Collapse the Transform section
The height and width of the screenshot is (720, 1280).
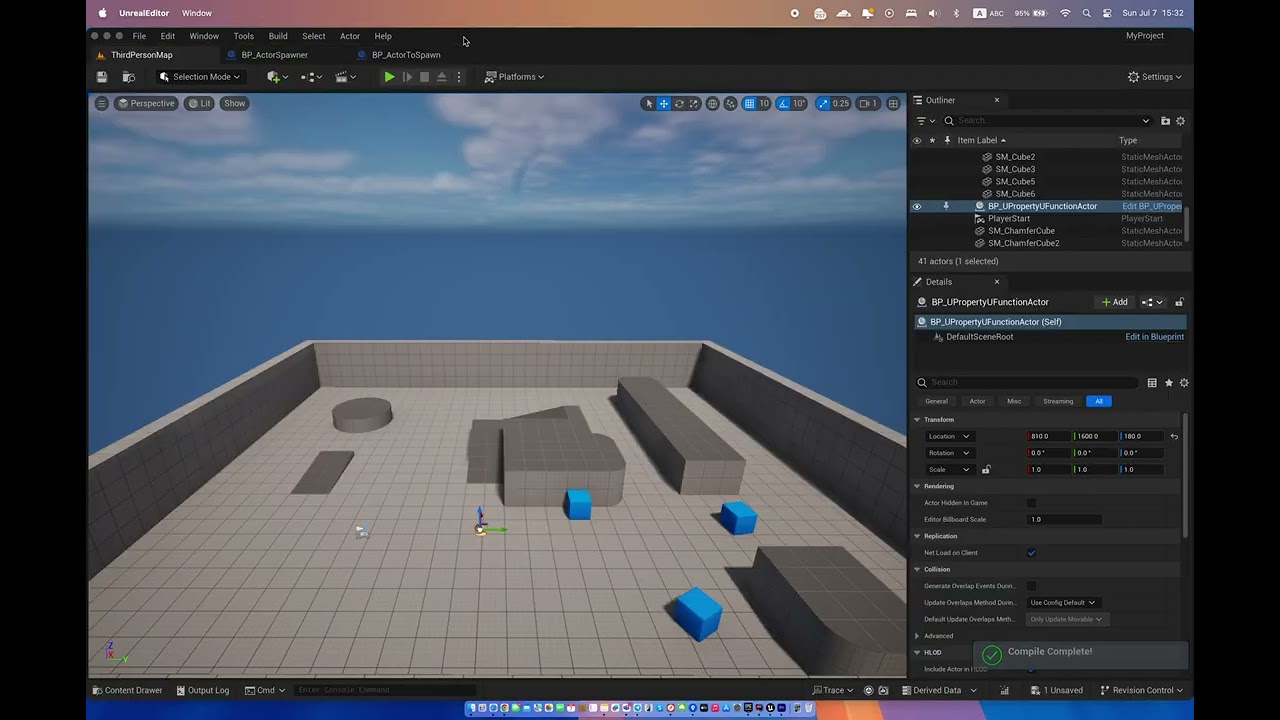[917, 419]
